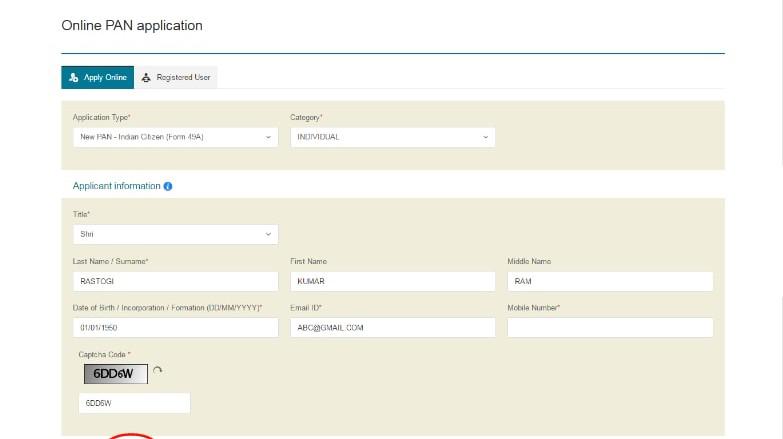Click the Online PAN application heading
Viewport: 783px width, 439px height.
pyautogui.click(x=132, y=25)
